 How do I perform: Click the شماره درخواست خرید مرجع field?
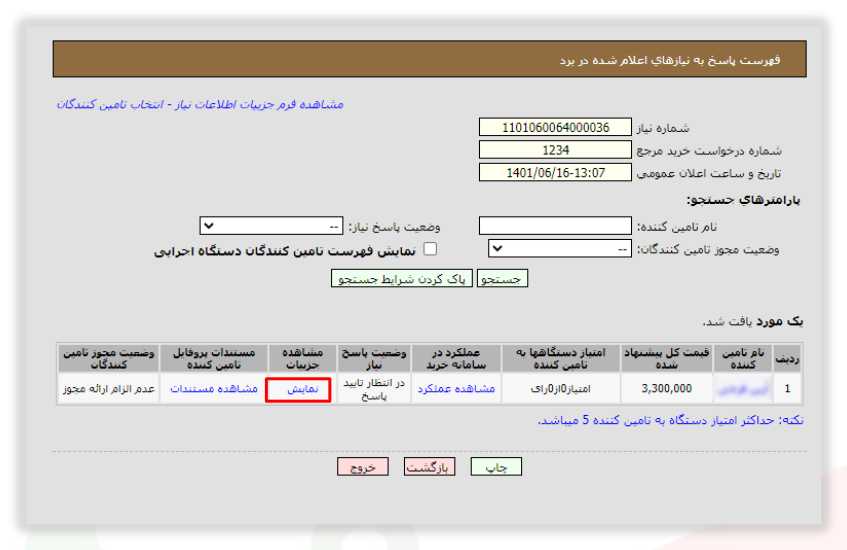[x=555, y=150]
